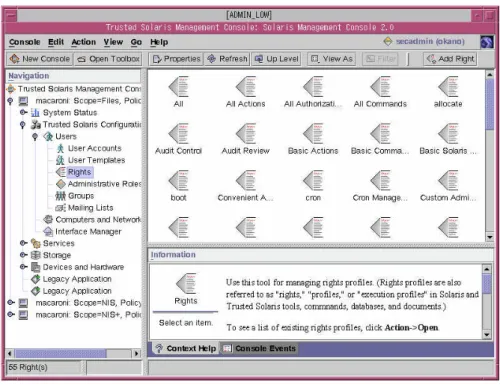Click the Open Toolbox button
The height and width of the screenshot is (385, 500).
coord(108,59)
